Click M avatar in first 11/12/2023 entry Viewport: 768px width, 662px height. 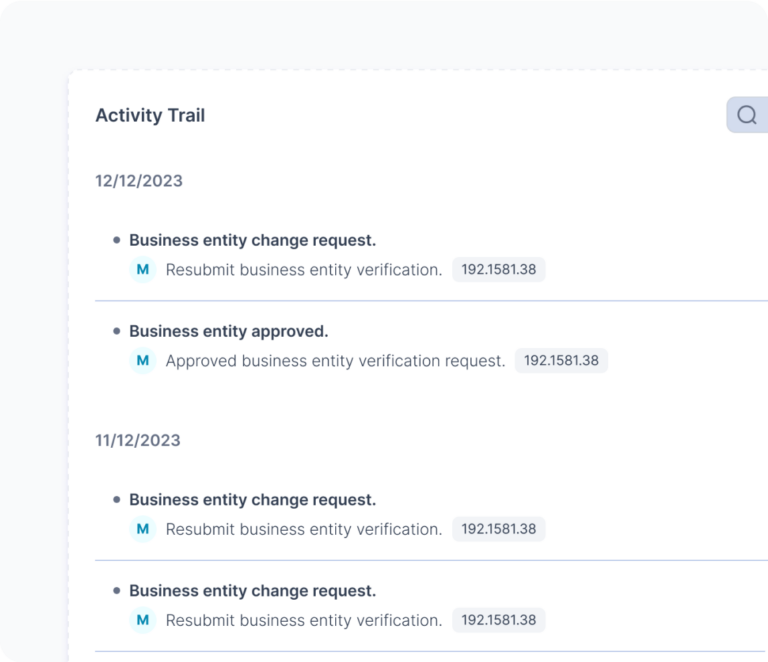(143, 529)
